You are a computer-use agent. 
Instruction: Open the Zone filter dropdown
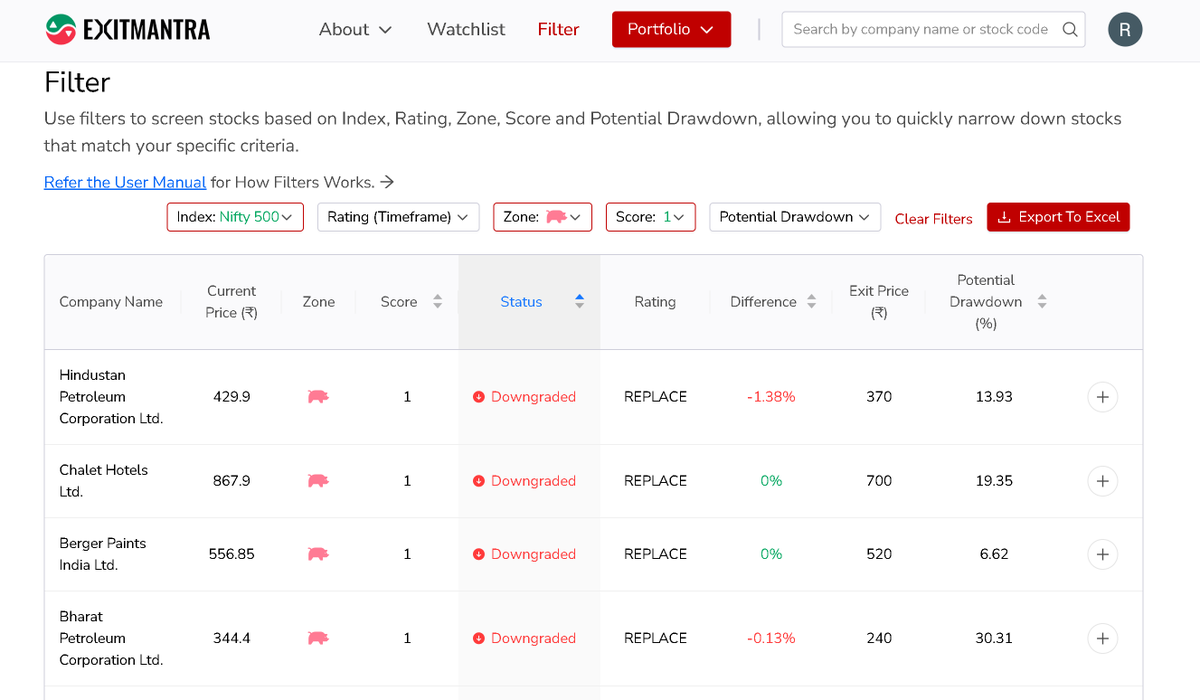(x=542, y=217)
